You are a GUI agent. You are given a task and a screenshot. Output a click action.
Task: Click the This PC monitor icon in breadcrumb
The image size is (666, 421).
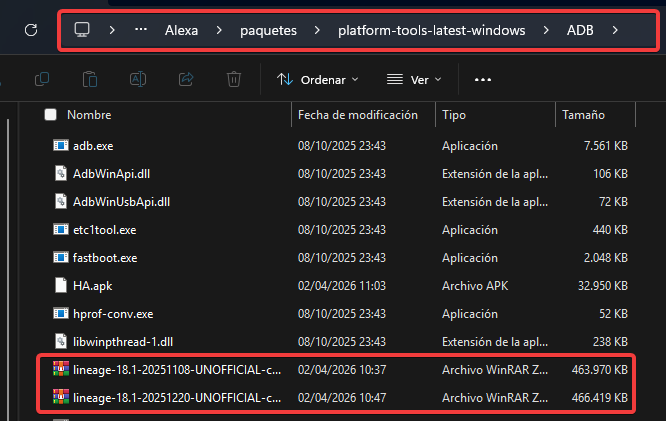point(82,30)
